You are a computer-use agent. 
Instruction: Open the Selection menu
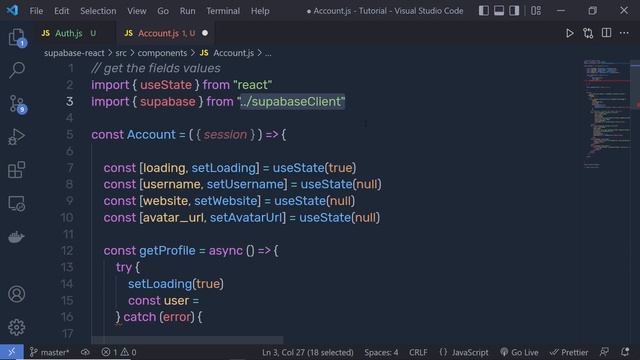[98, 11]
